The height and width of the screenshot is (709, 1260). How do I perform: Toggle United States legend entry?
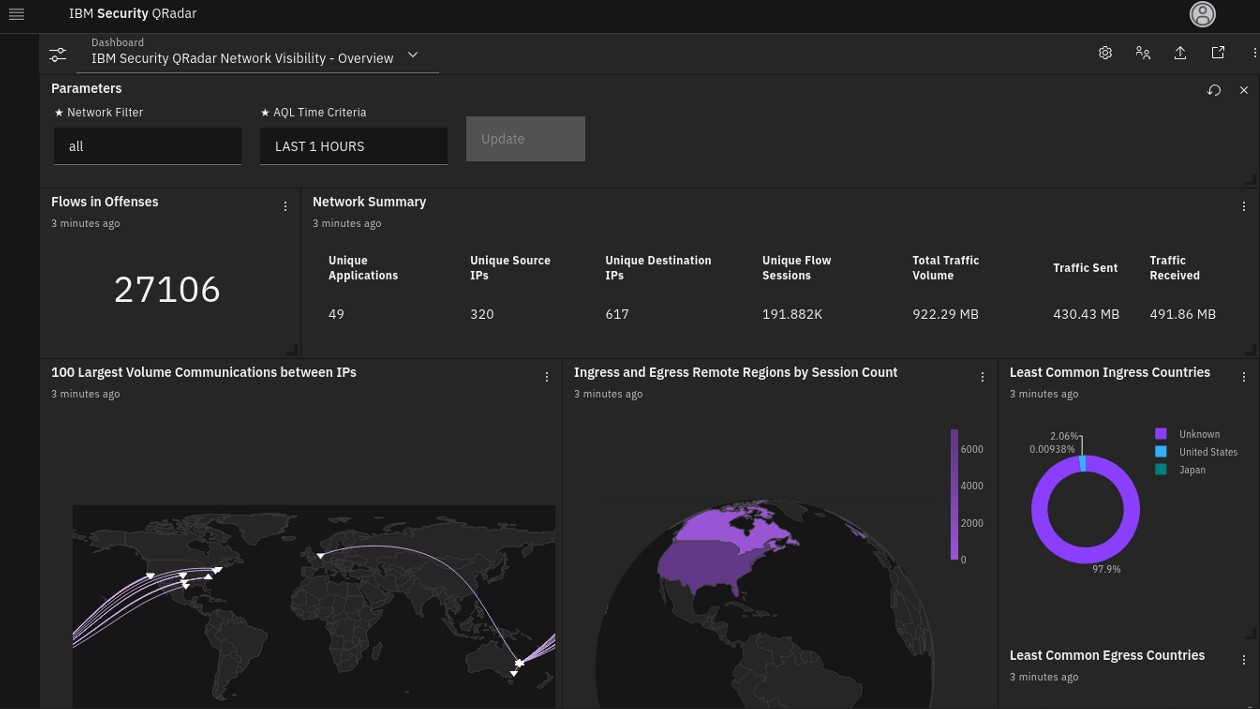(x=1196, y=452)
